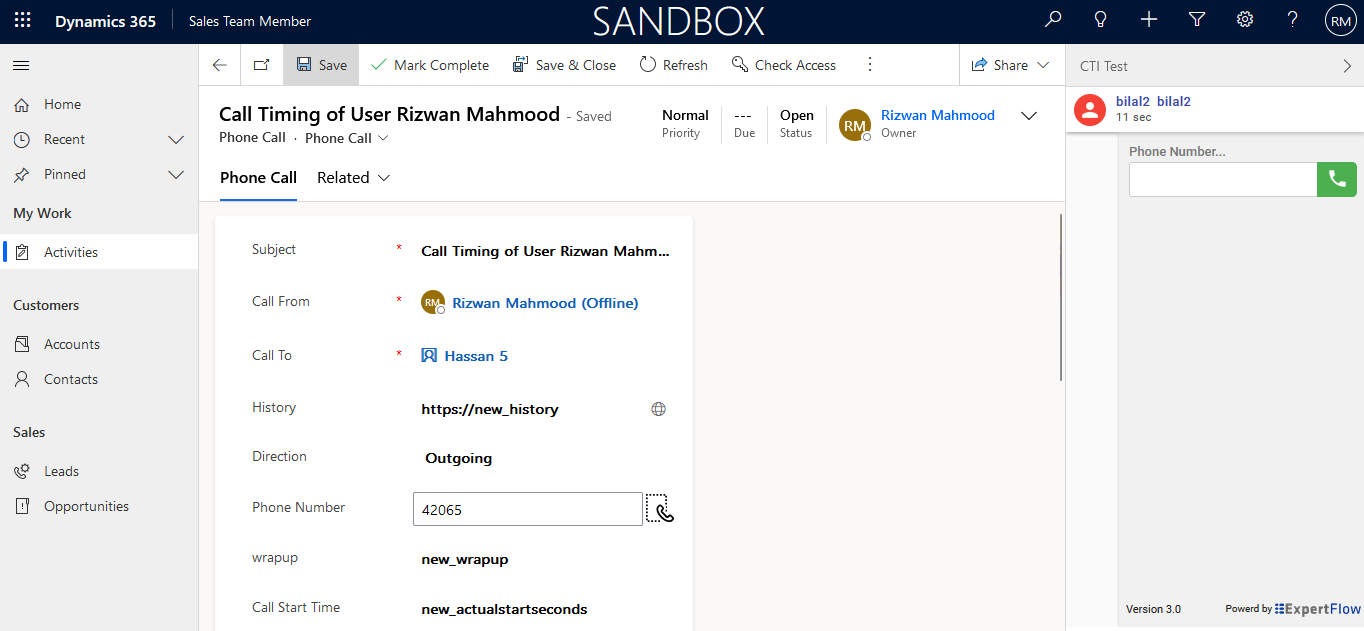Open the Share dropdown menu

pyautogui.click(x=1043, y=65)
